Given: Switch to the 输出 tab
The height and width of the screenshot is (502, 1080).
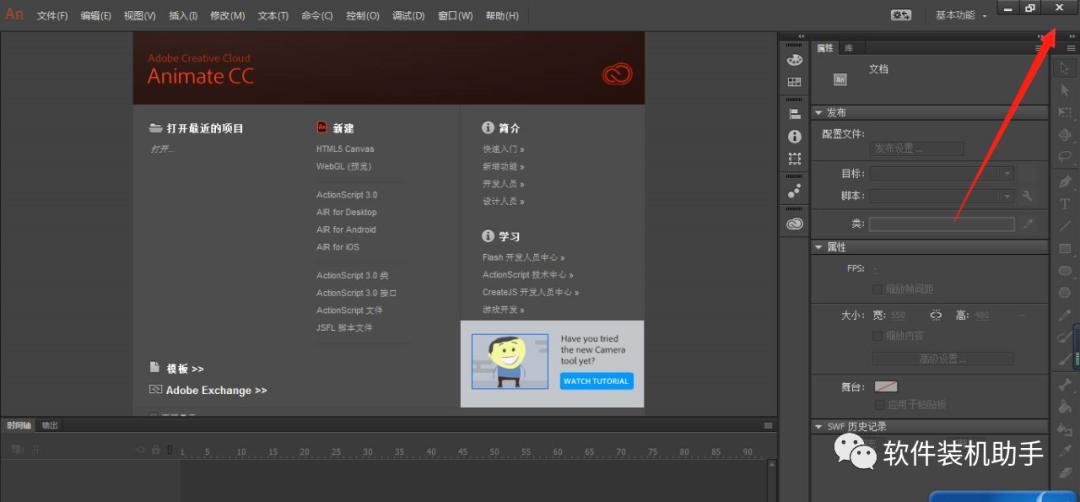Looking at the screenshot, I should click(50, 426).
